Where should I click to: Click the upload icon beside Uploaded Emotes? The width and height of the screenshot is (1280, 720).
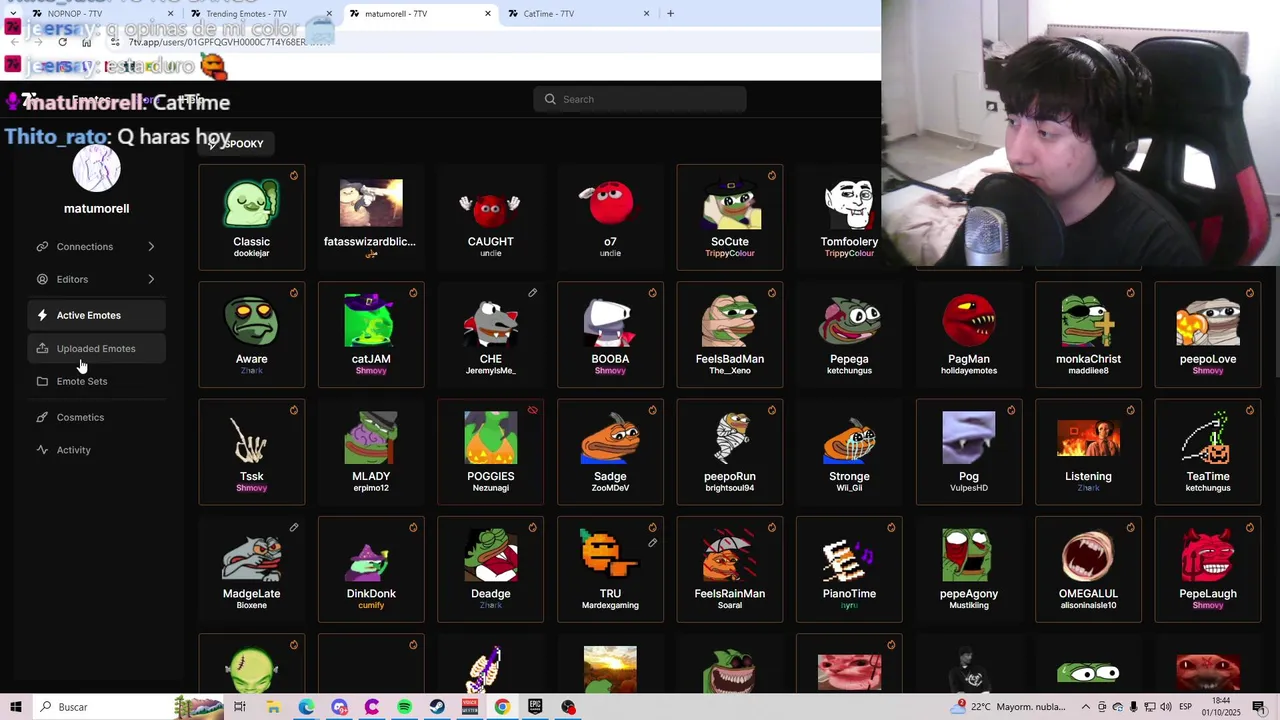[42, 348]
